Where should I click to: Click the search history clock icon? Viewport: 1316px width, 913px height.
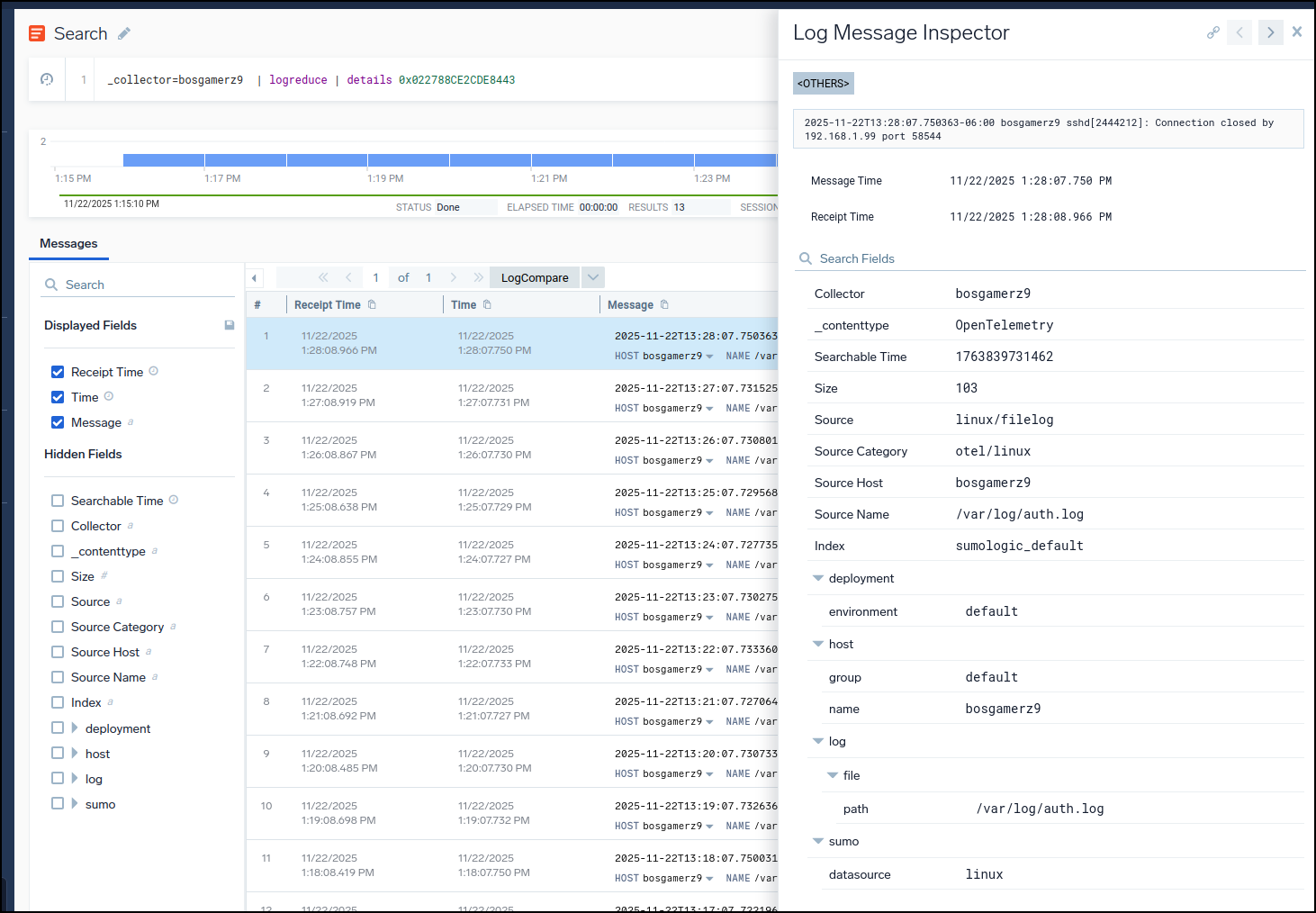point(47,79)
